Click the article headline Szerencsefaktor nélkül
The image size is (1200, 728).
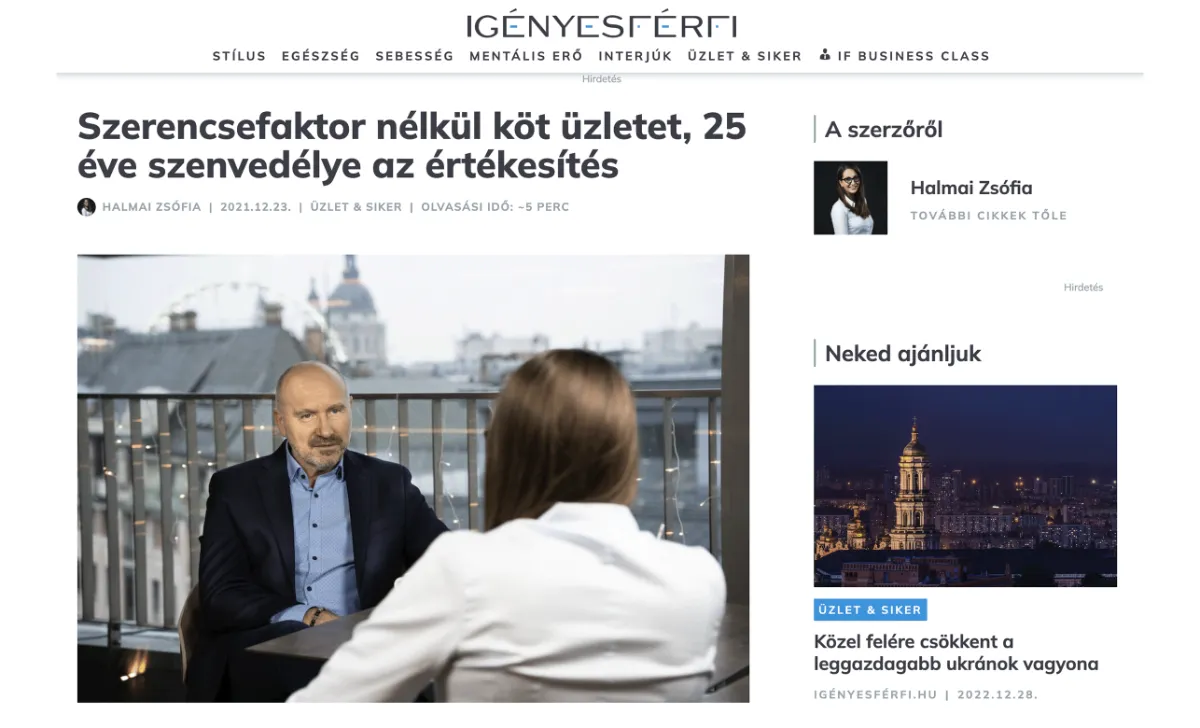coord(412,146)
